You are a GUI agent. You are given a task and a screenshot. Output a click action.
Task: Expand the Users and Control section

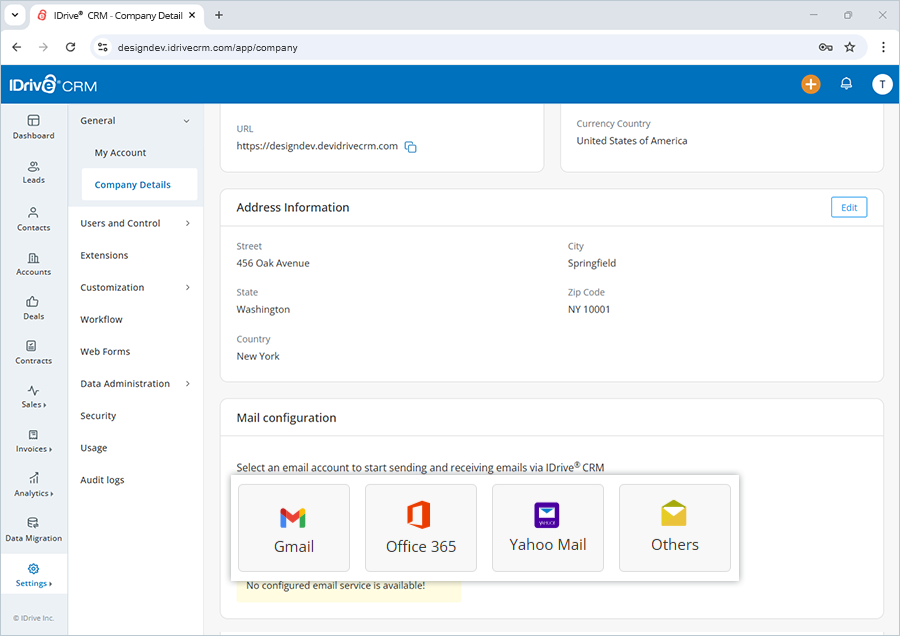click(121, 223)
